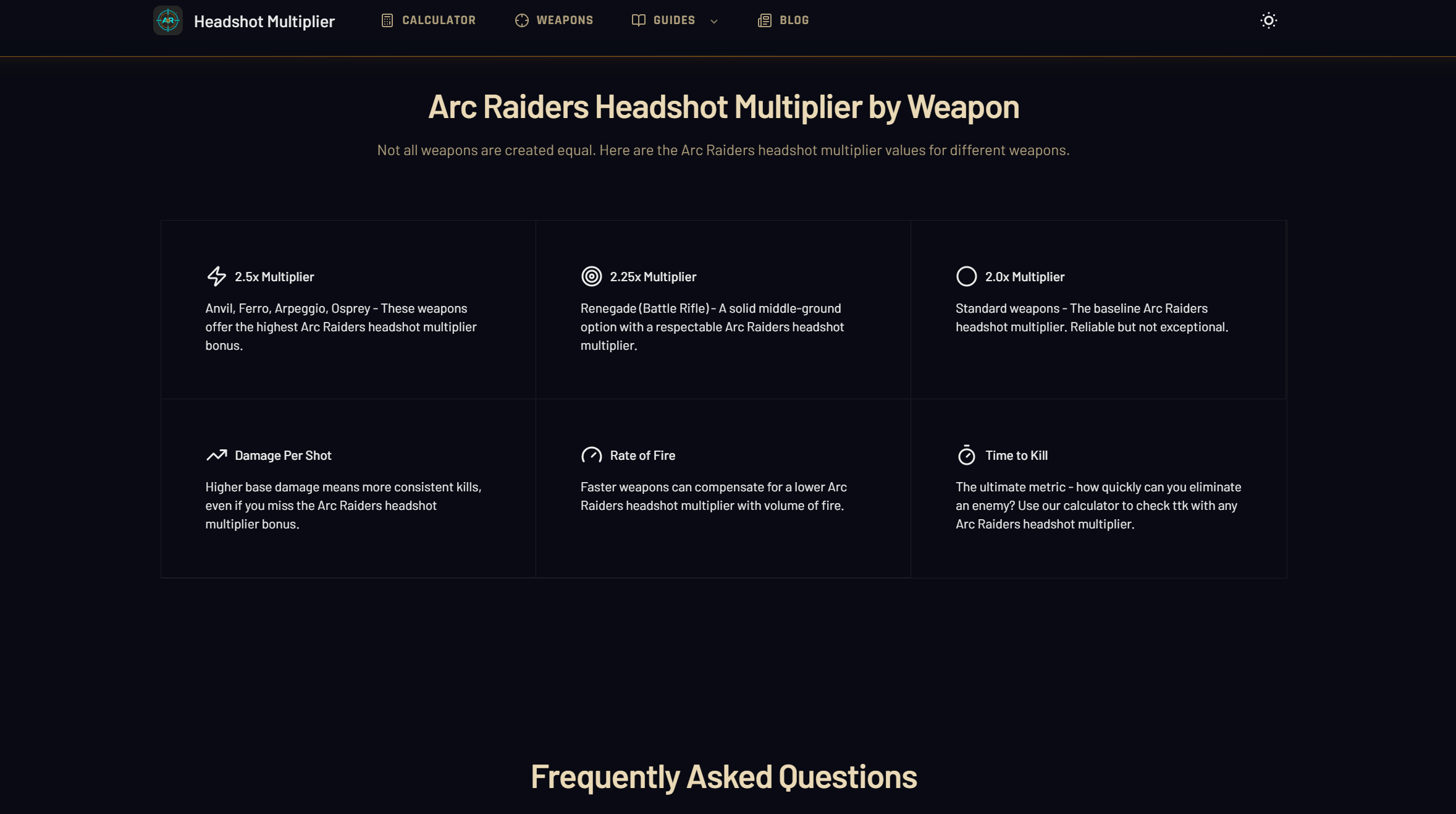The width and height of the screenshot is (1456, 814).
Task: Click the target icon for 2.25x Multiplier
Action: point(591,276)
